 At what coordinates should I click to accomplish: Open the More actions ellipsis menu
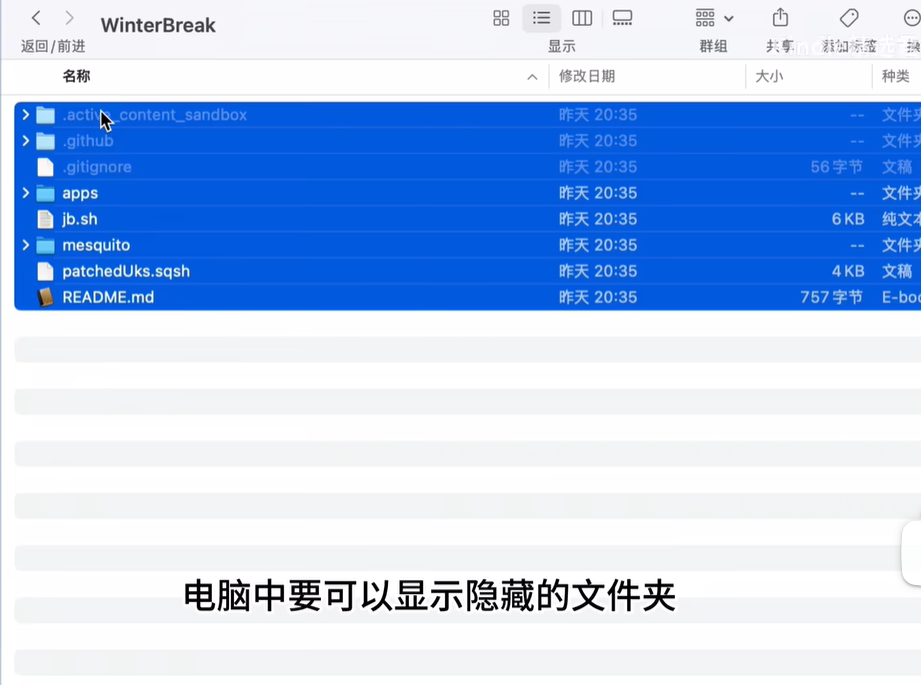point(911,18)
